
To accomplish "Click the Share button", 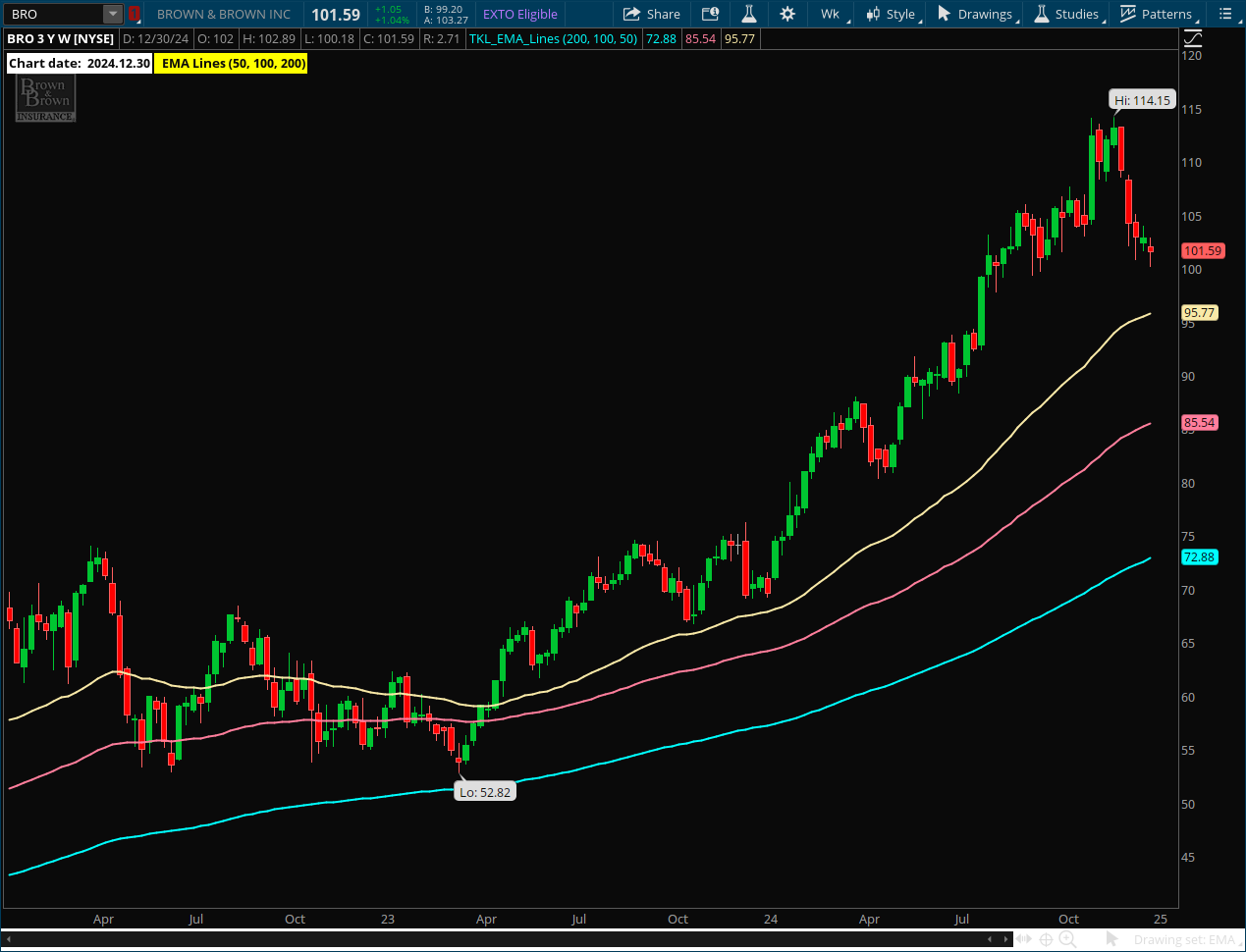I will coord(652,14).
